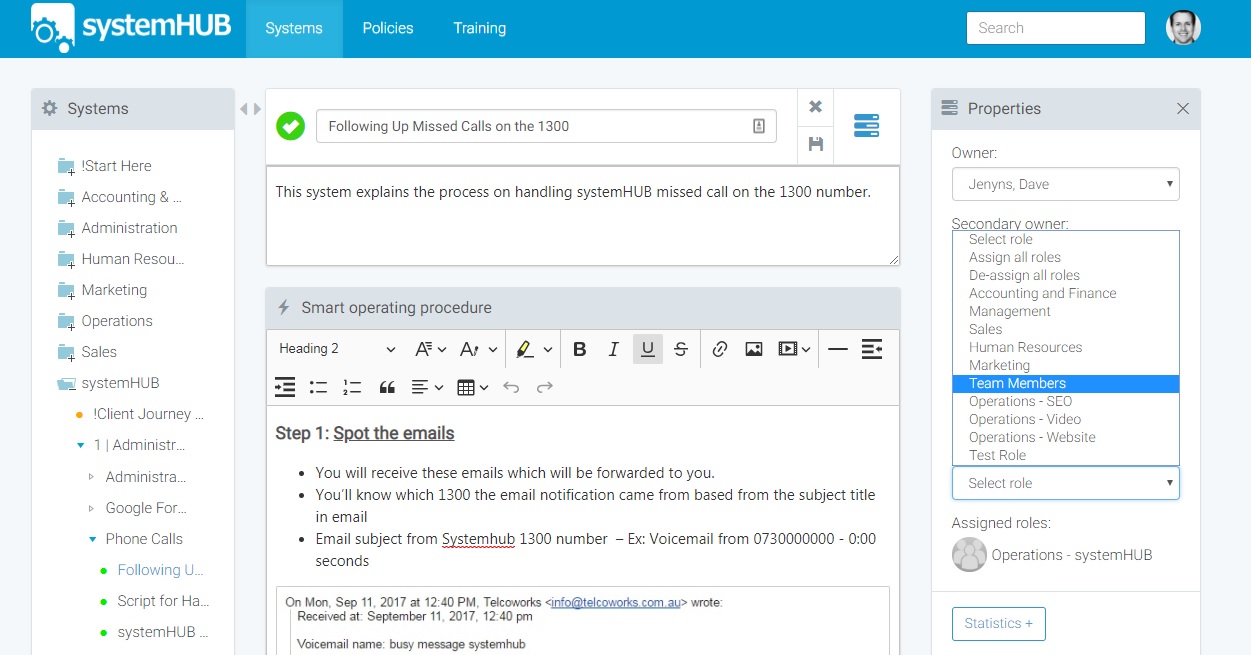Select Human Resources role option
This screenshot has height=655, width=1251.
point(1066,347)
